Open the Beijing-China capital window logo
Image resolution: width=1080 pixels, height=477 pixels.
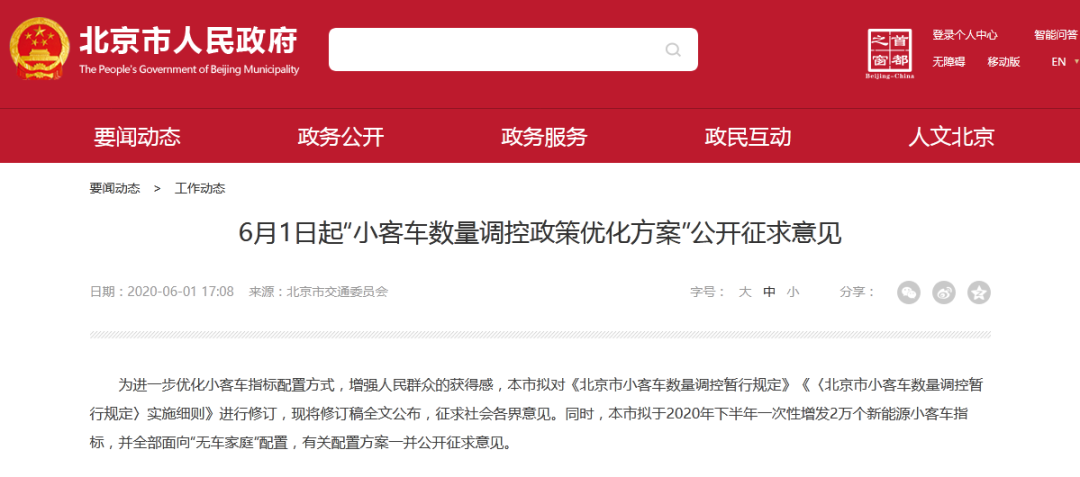point(891,54)
